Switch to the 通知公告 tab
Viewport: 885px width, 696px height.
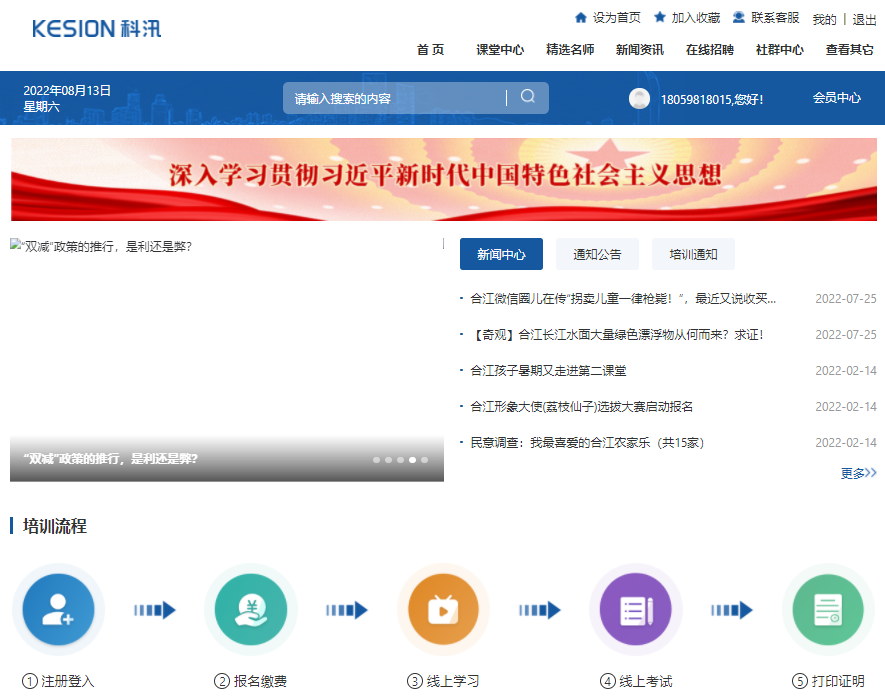pyautogui.click(x=596, y=254)
